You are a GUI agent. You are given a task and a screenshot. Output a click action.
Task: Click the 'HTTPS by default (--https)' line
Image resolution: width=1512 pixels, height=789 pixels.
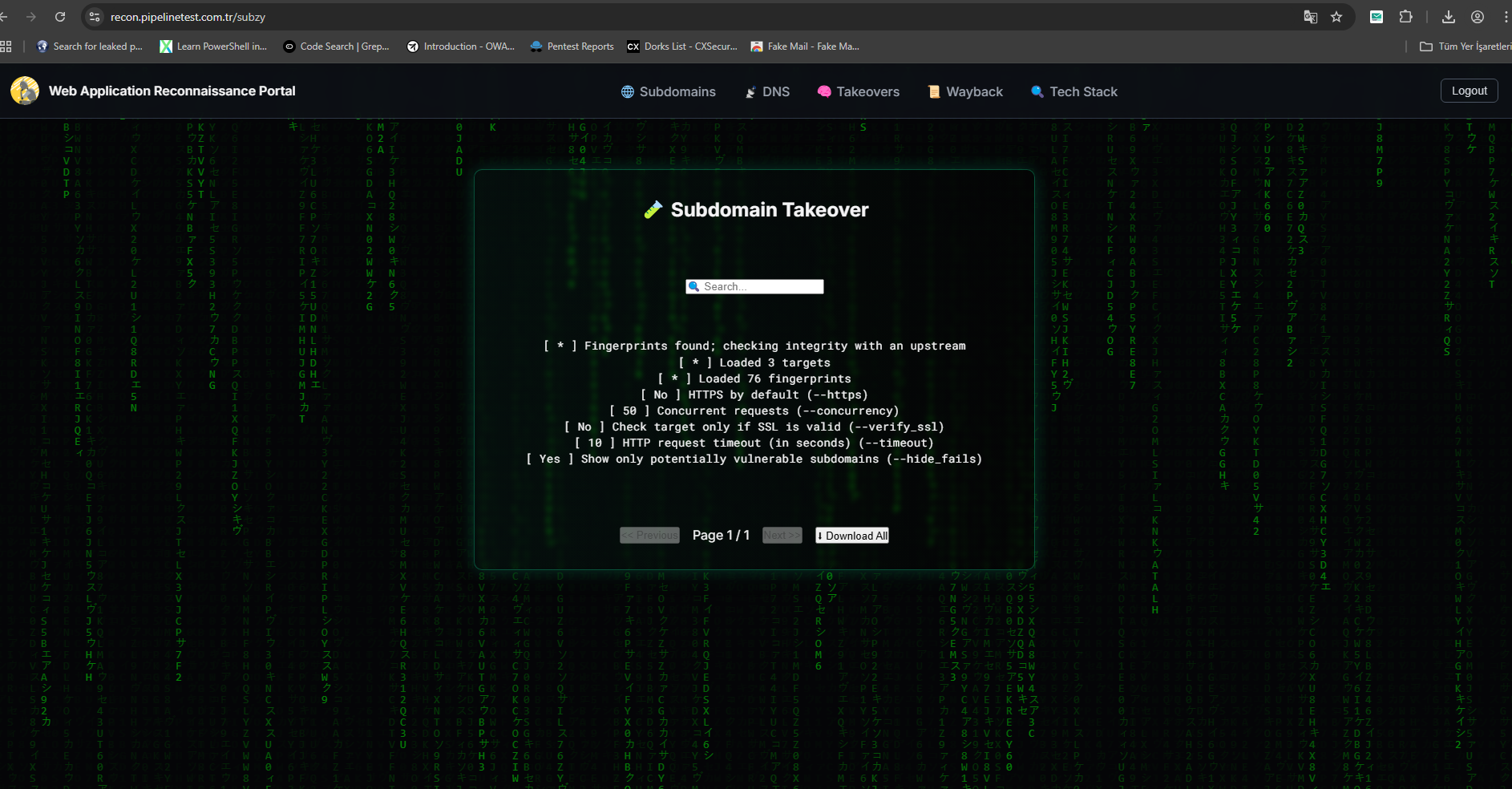click(754, 394)
